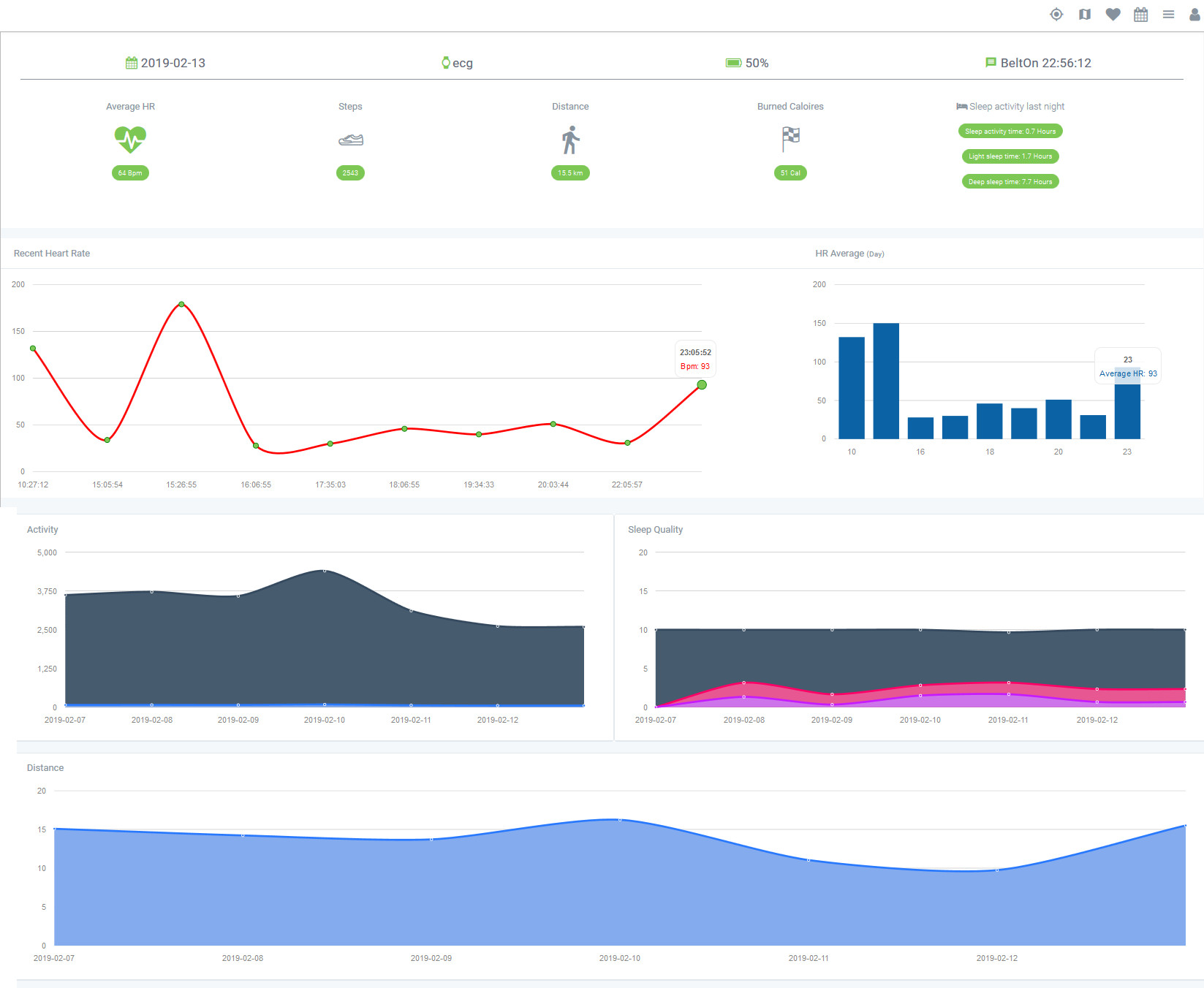Click the green heart rate icon

click(130, 139)
